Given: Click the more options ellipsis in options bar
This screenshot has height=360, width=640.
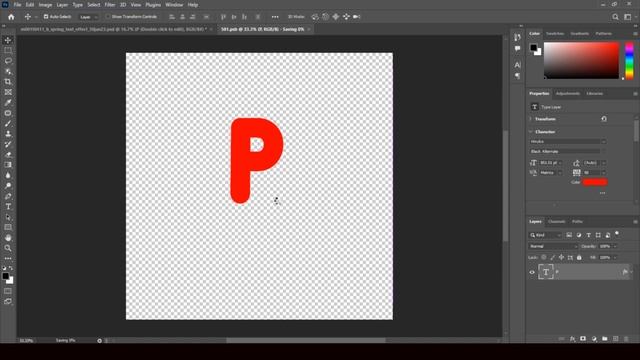Looking at the screenshot, I should pyautogui.click(x=275, y=17).
